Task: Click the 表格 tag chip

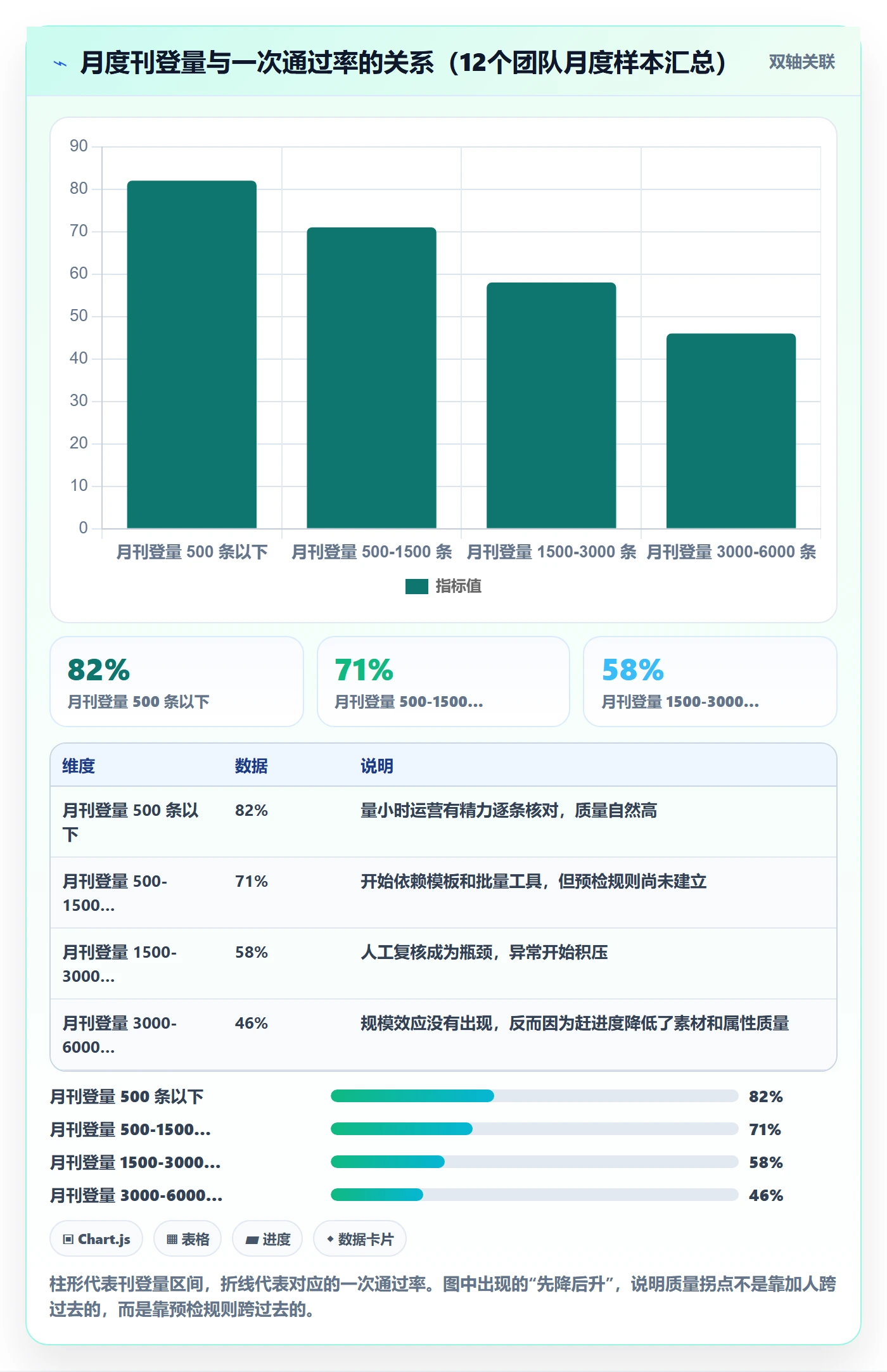Action: (x=188, y=1239)
